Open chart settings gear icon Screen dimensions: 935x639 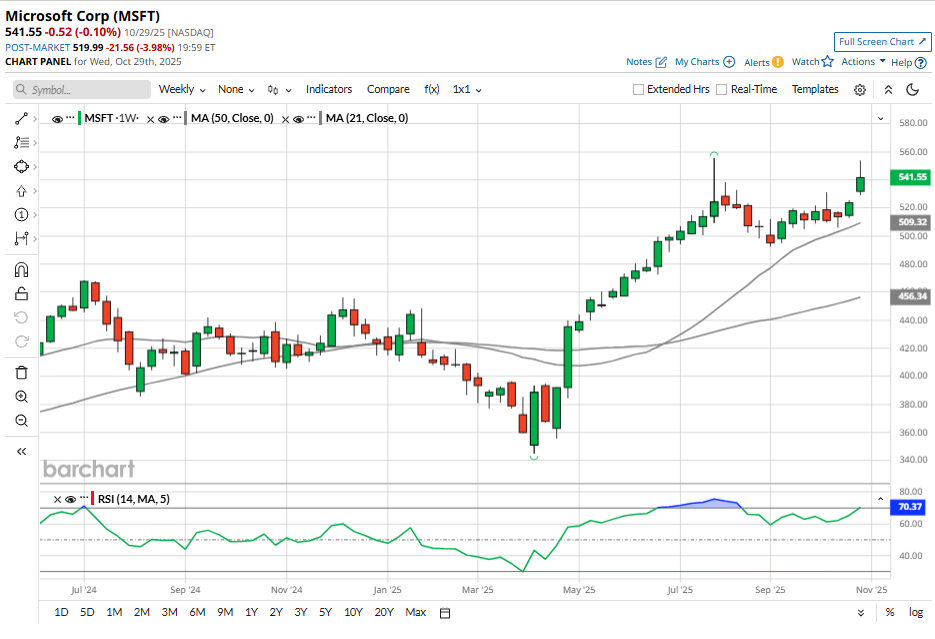coord(860,89)
